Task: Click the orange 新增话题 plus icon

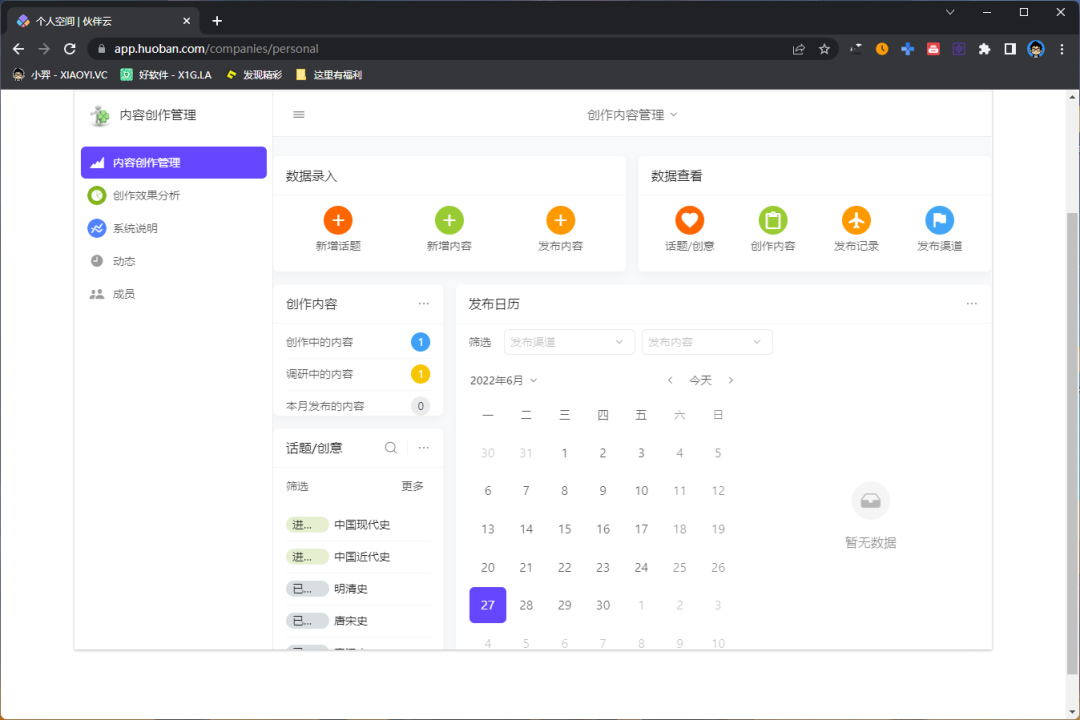Action: coord(338,218)
